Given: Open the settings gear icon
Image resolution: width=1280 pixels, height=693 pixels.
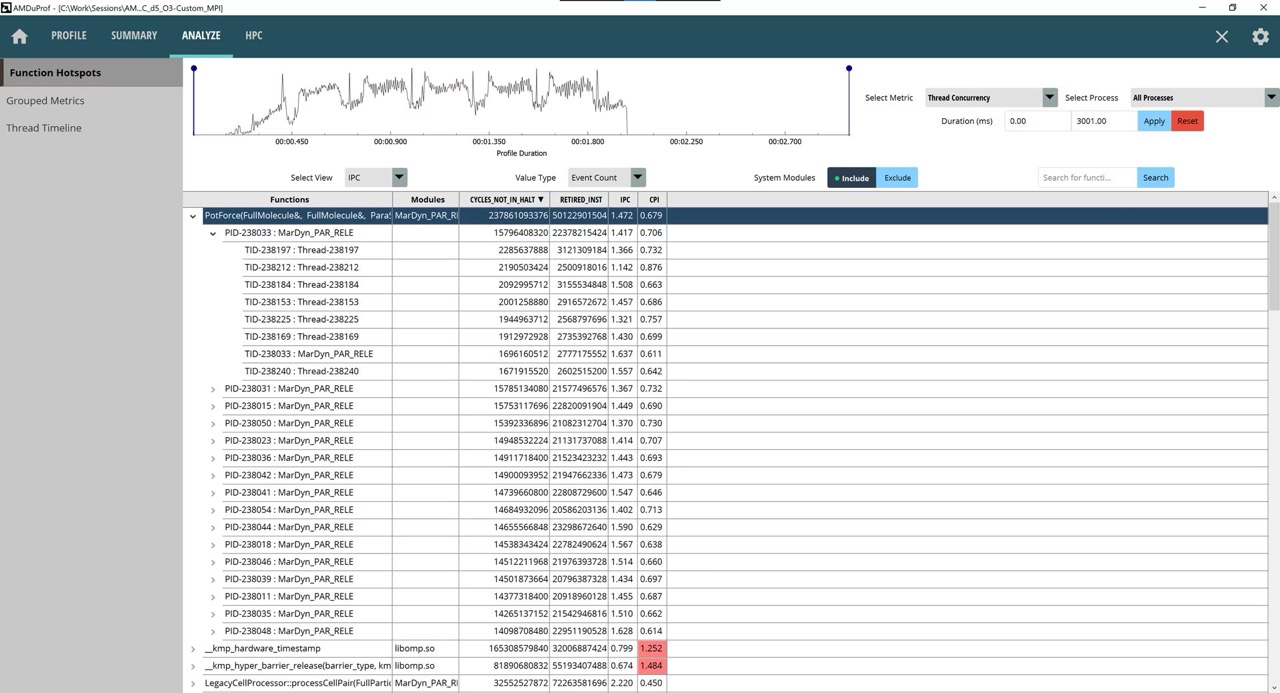Looking at the screenshot, I should [x=1260, y=36].
